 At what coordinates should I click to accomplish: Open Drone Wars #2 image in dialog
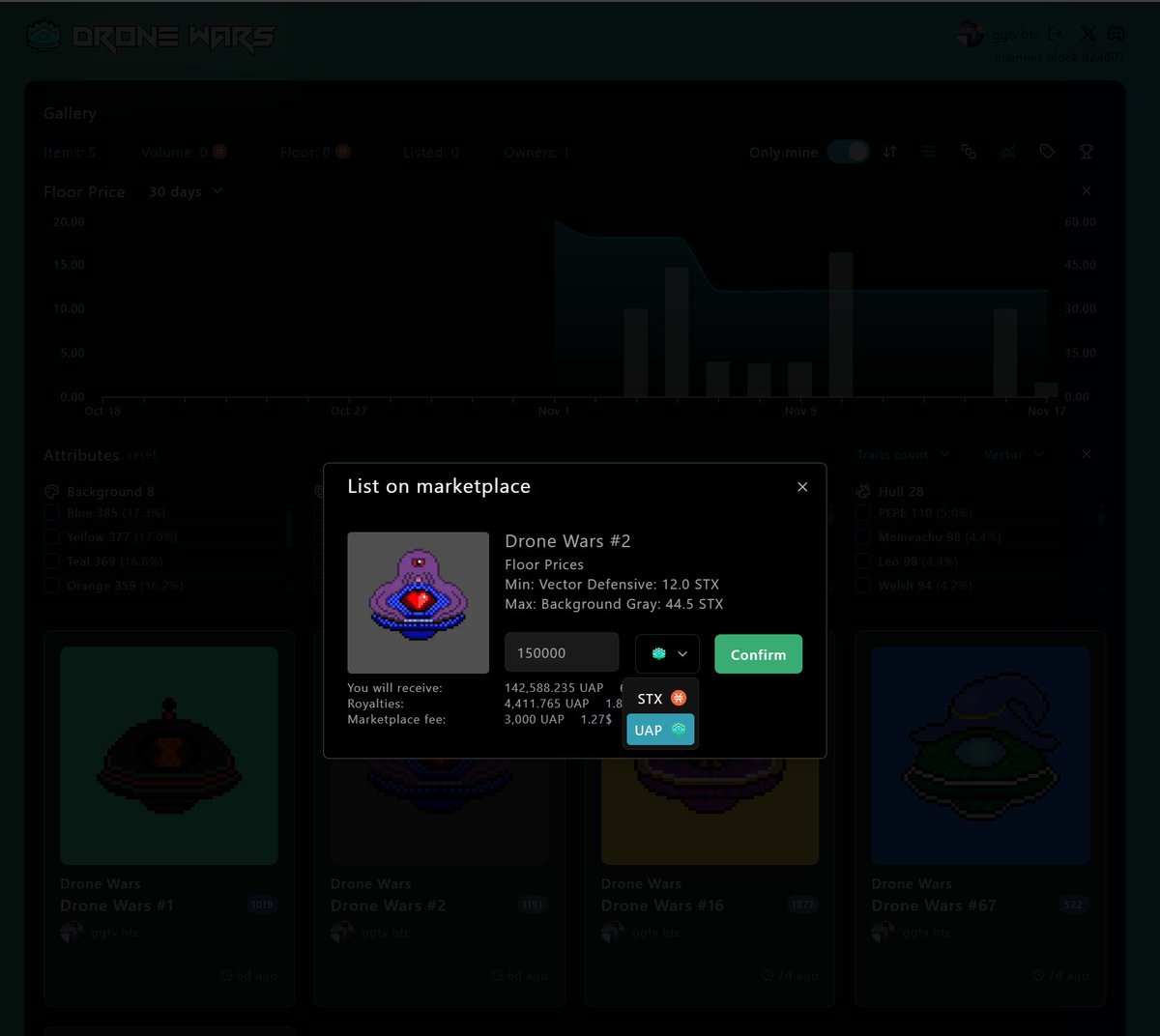click(x=419, y=603)
